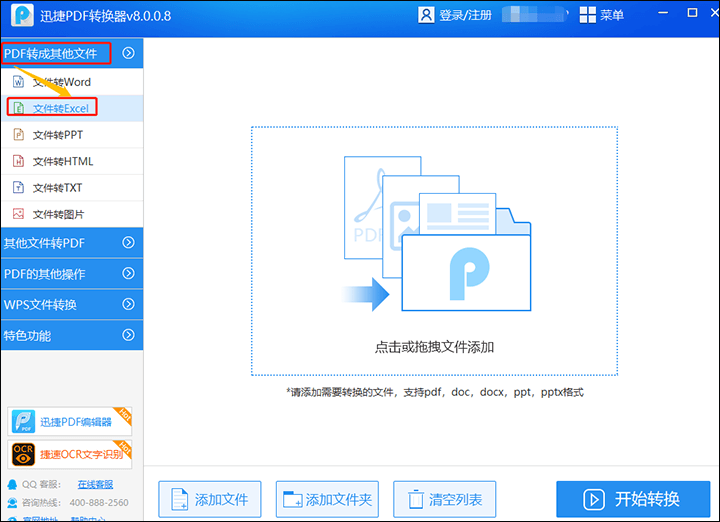Click the image file icon
The height and width of the screenshot is (522, 720).
[18, 214]
